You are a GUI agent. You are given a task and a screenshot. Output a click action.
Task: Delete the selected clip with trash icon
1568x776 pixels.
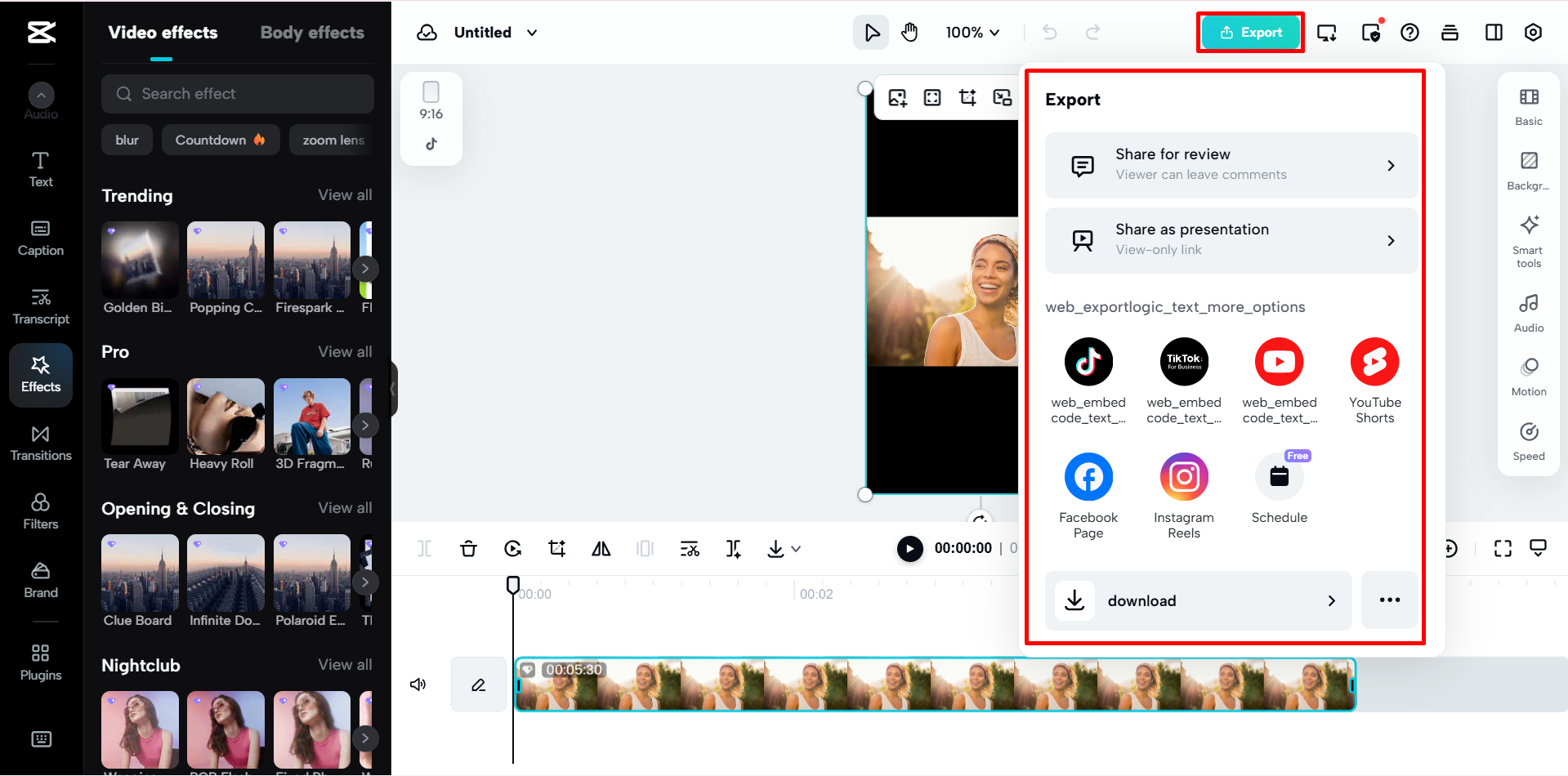[468, 549]
